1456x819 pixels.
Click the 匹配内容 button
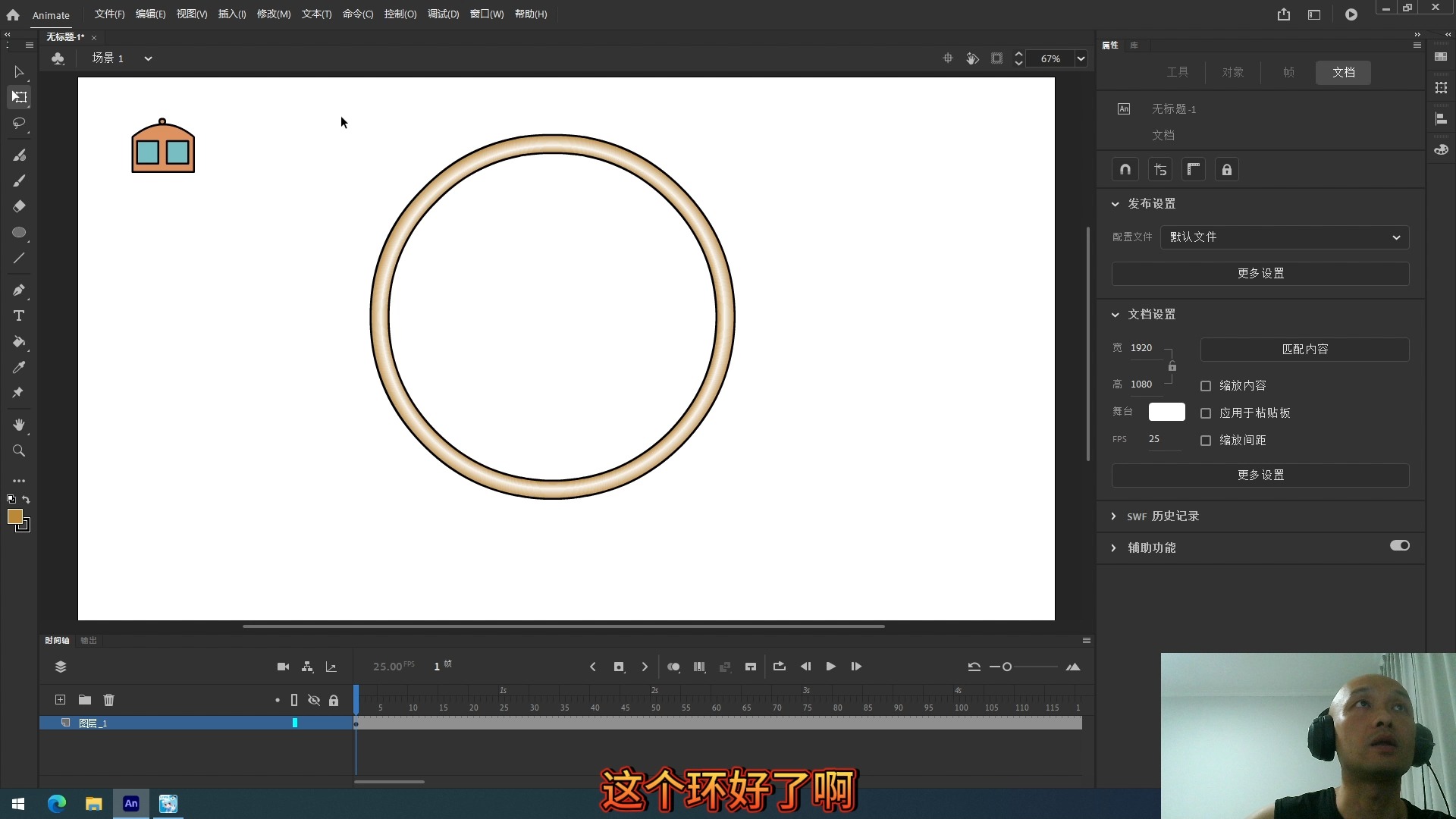(1304, 349)
